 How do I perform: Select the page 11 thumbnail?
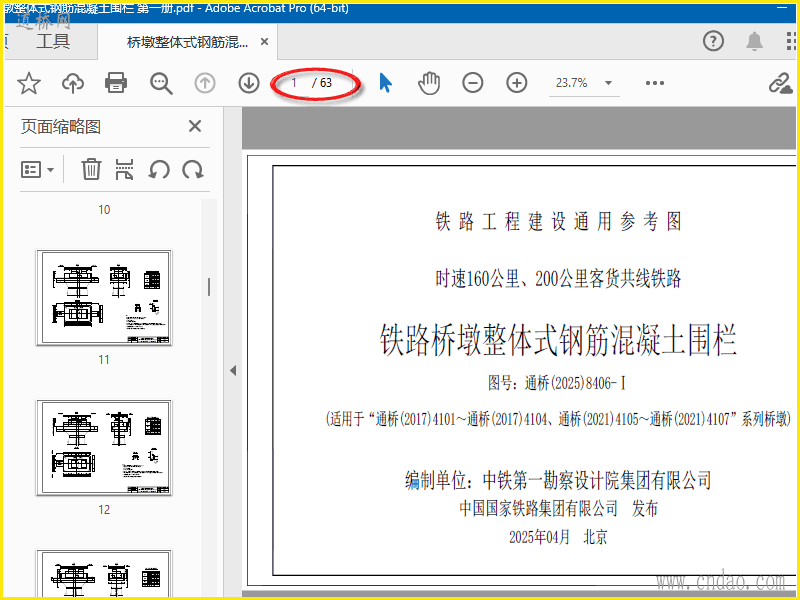(104, 297)
